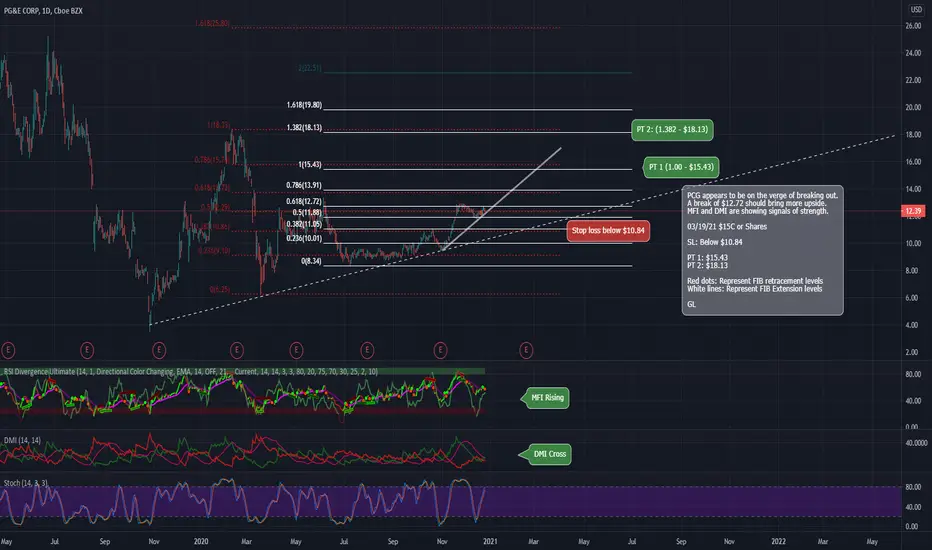Click the 0.382(11.05) Fib extension label

(304, 225)
